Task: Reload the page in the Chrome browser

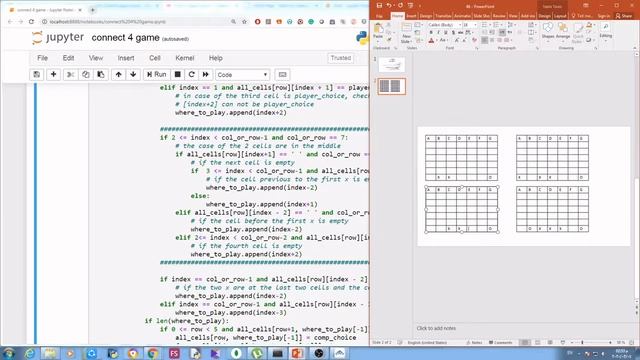Action: 31,22
